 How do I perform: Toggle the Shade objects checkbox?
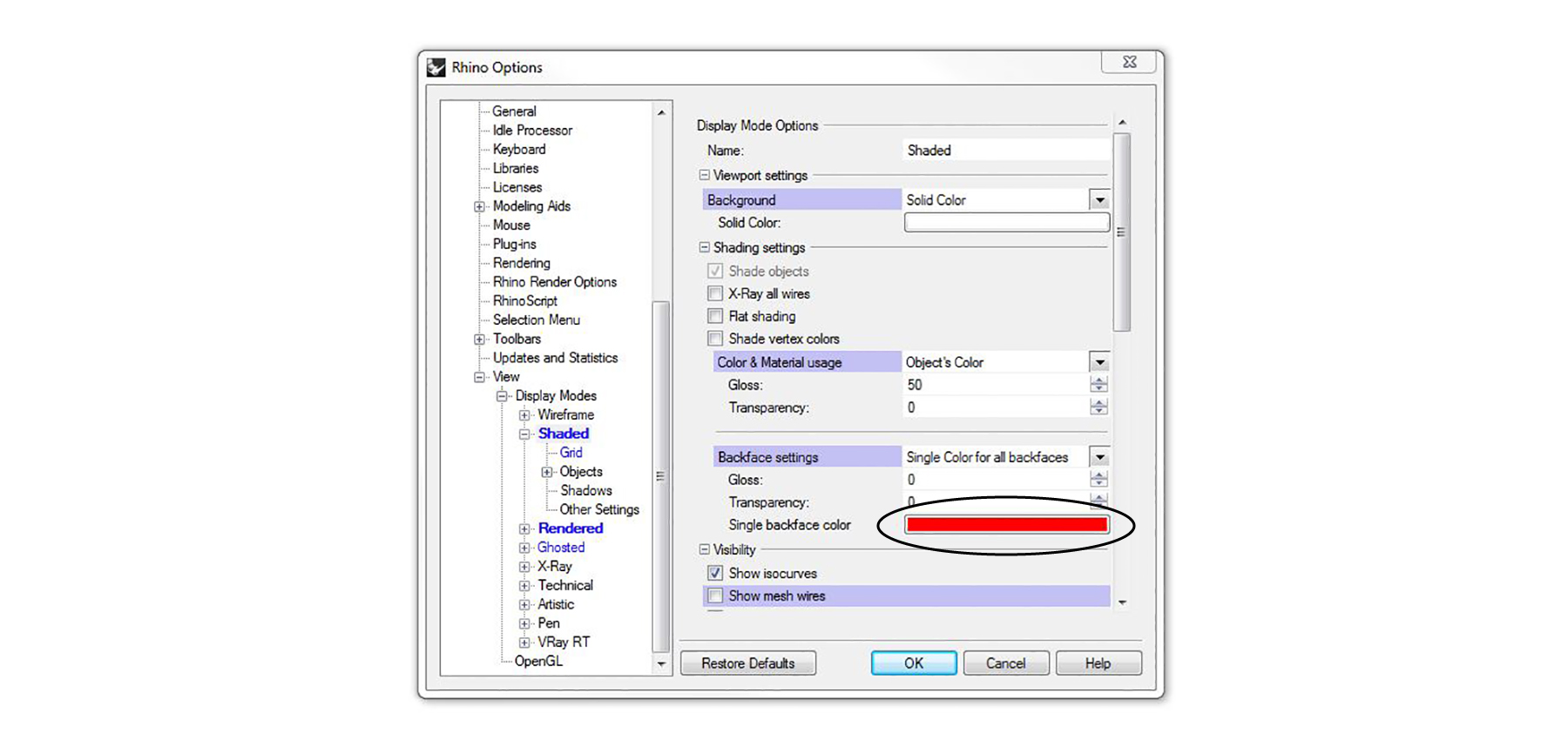pyautogui.click(x=715, y=271)
